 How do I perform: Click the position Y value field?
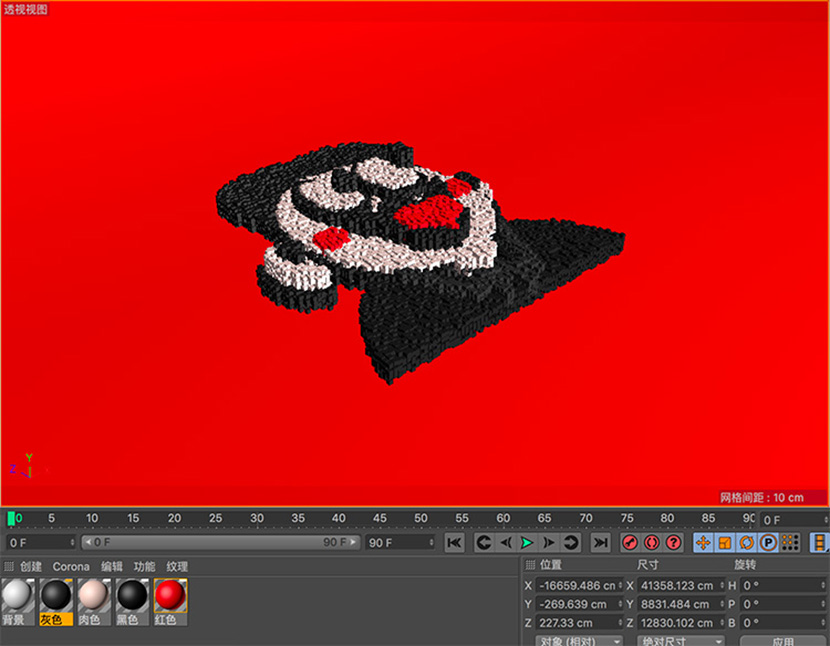(579, 604)
